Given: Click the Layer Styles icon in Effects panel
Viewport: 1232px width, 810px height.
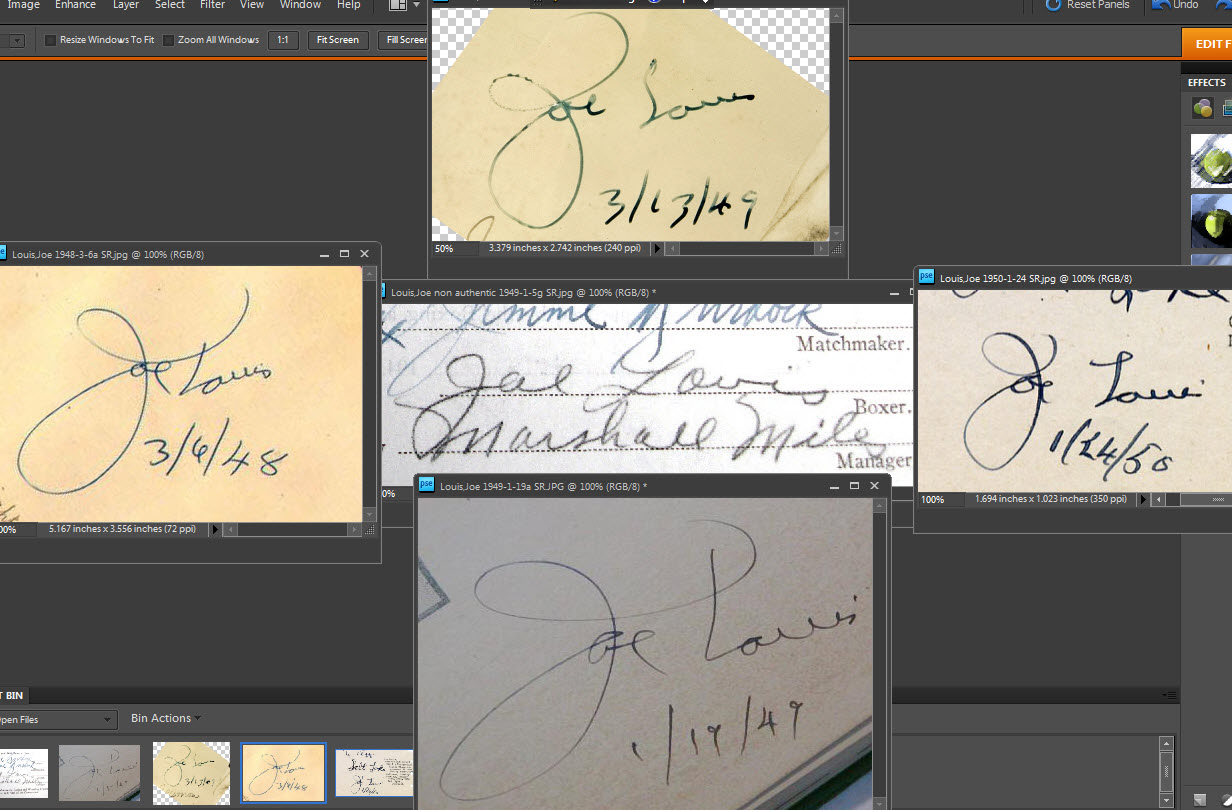Looking at the screenshot, I should click(x=1227, y=108).
